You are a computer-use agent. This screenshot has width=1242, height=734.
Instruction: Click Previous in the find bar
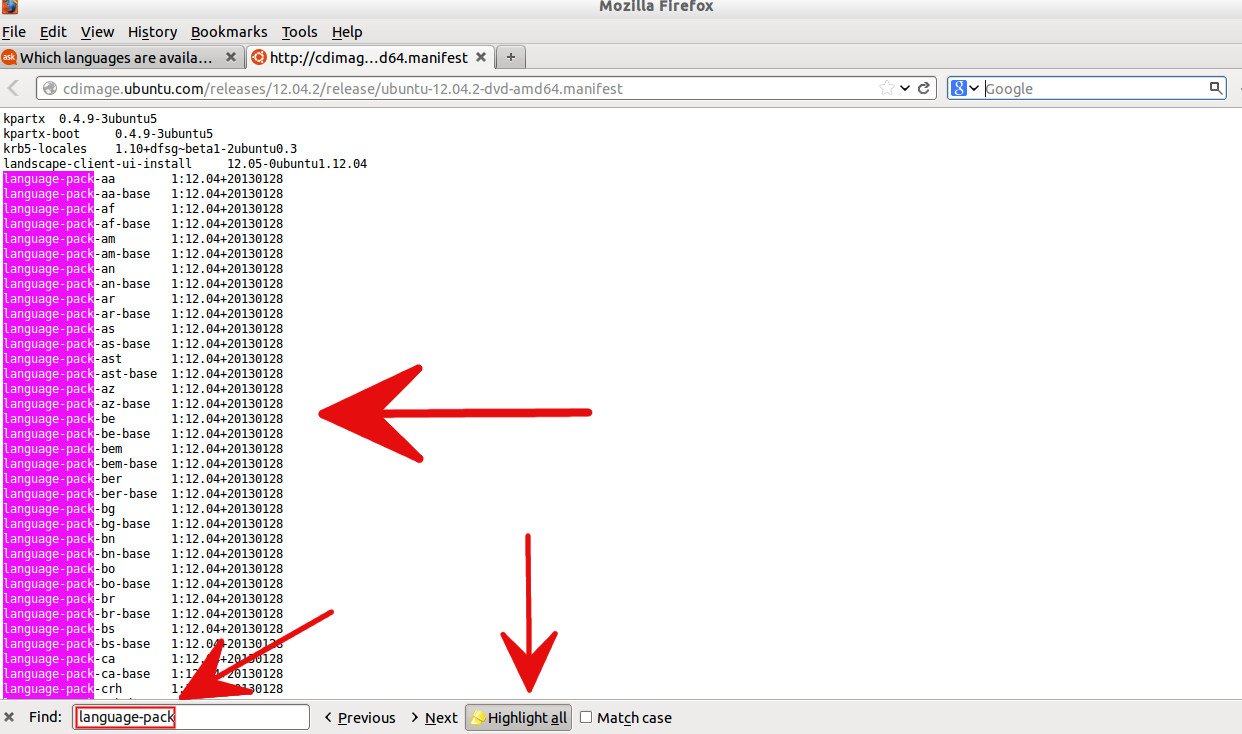[359, 717]
